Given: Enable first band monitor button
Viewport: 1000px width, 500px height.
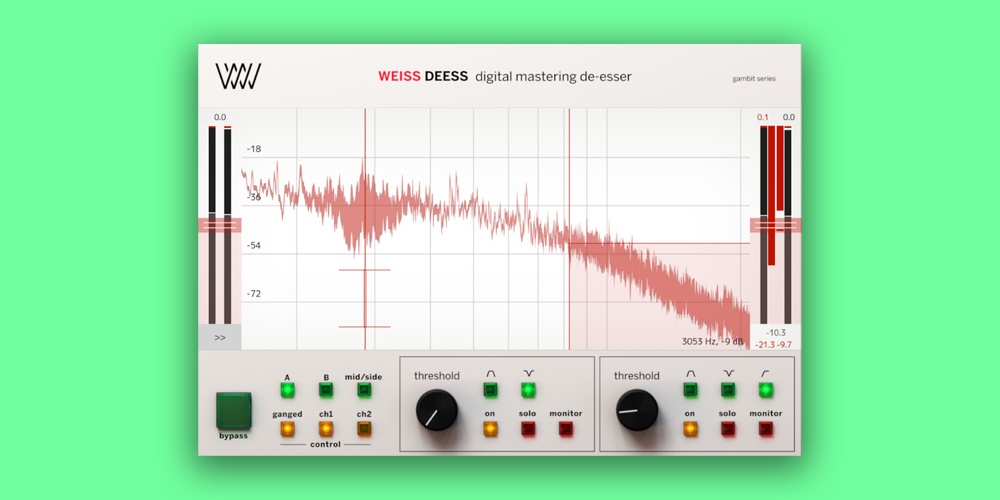Looking at the screenshot, I should pyautogui.click(x=566, y=429).
